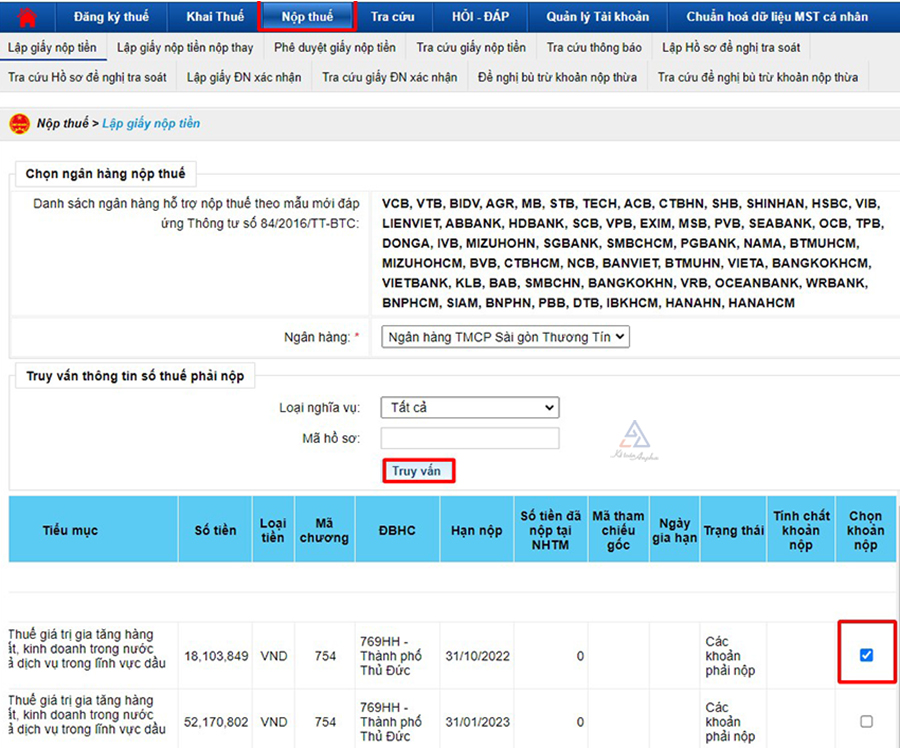Open Đề nghị bù trừ khoản nộp thừa tab
The width and height of the screenshot is (900, 748).
pyautogui.click(x=557, y=77)
